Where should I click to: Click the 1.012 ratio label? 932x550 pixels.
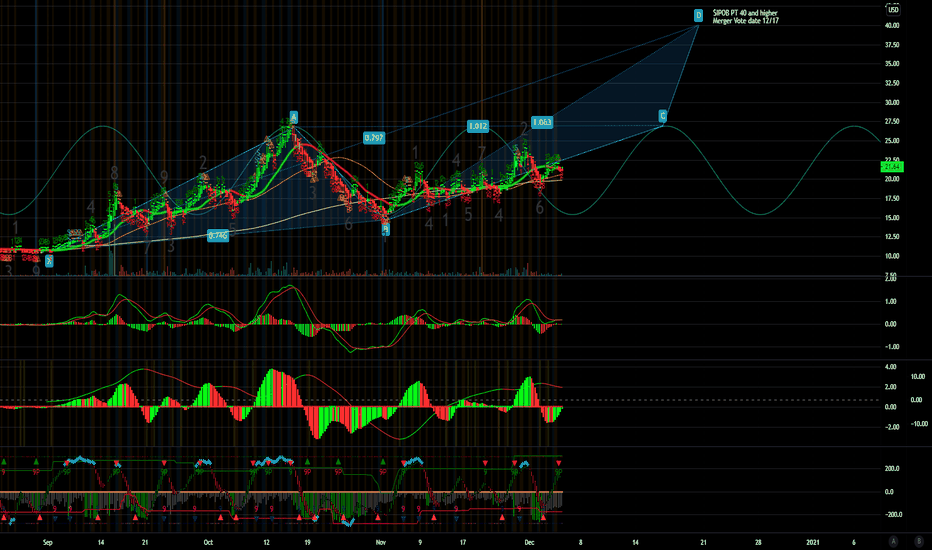(x=478, y=126)
